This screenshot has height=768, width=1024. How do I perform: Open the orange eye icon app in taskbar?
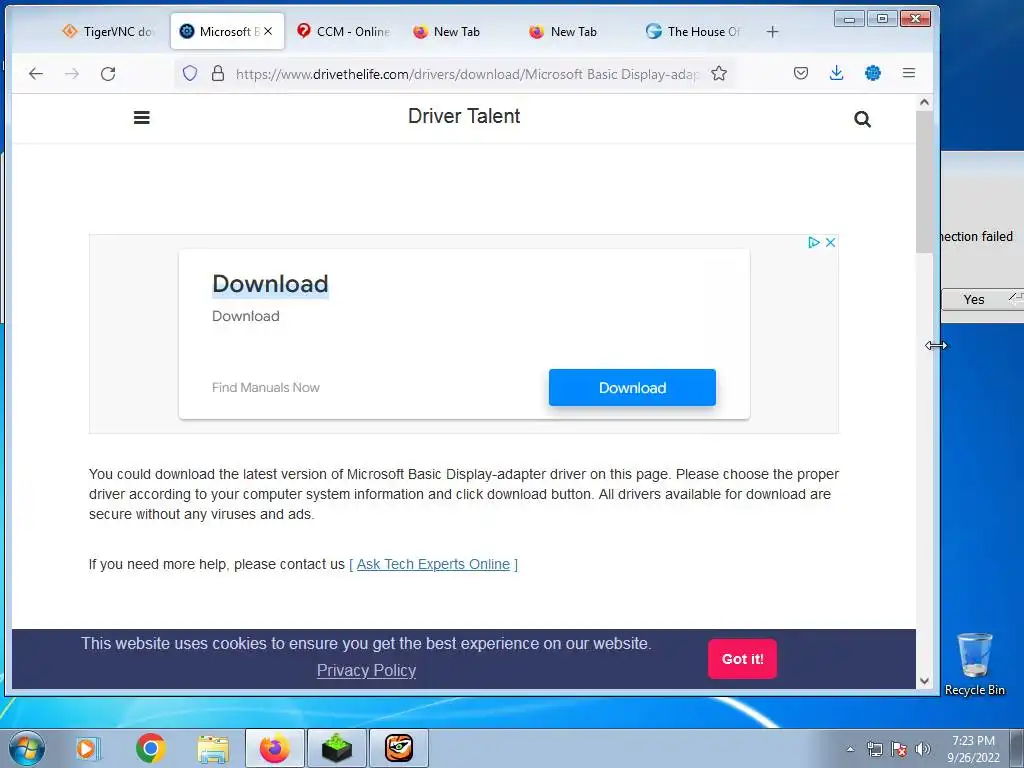pyautogui.click(x=399, y=748)
